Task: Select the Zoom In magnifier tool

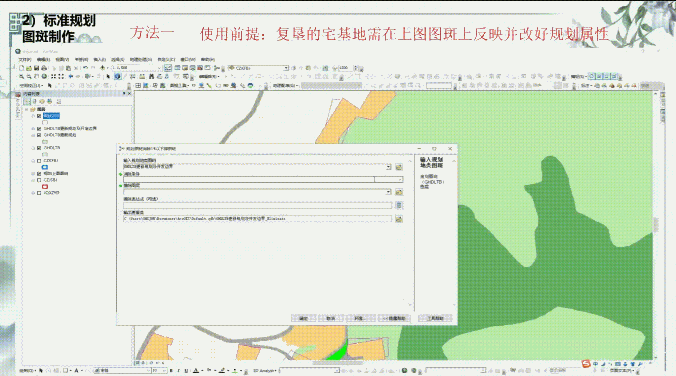Action: point(21,76)
